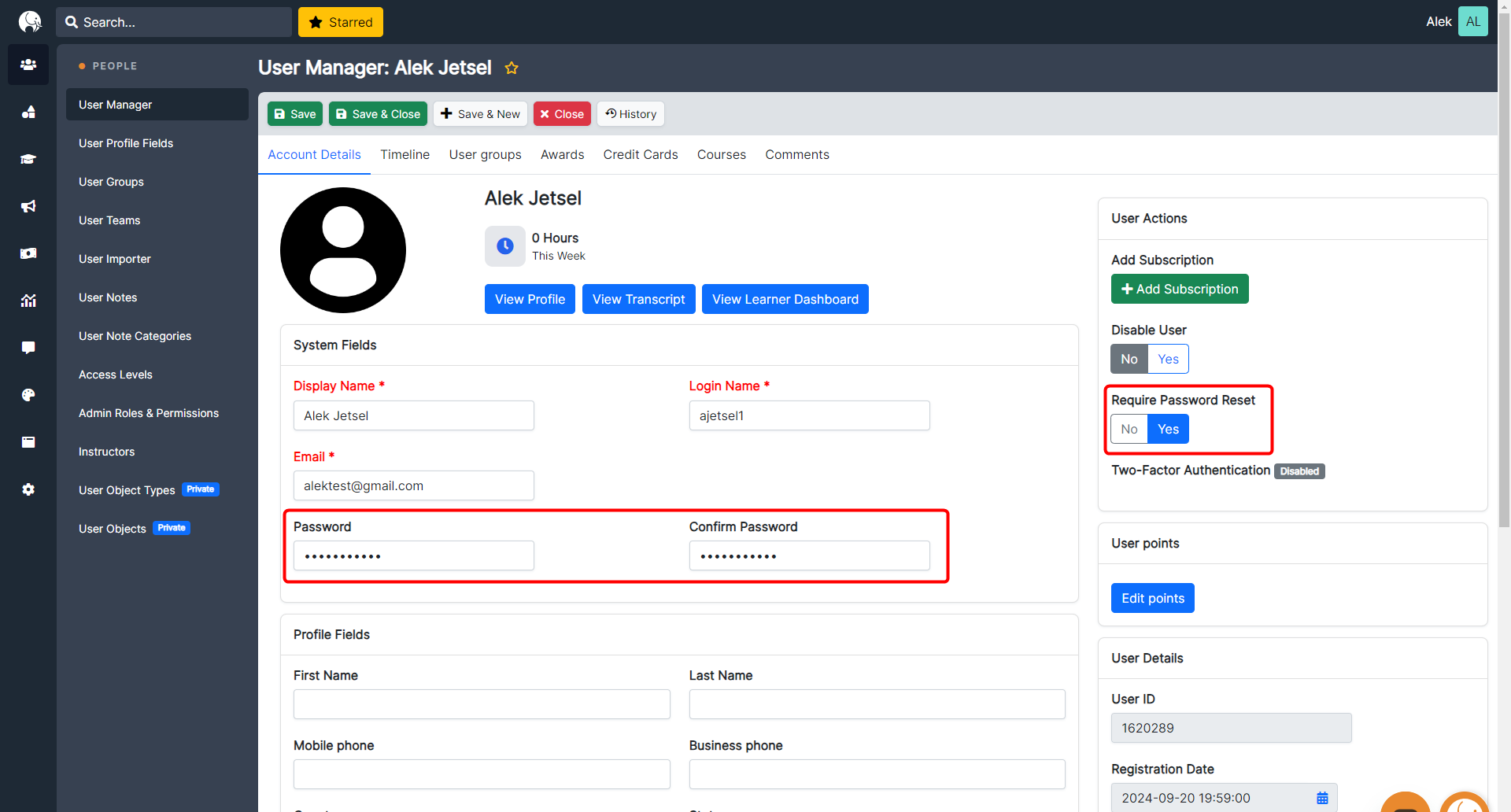Click Save & Close

point(378,114)
